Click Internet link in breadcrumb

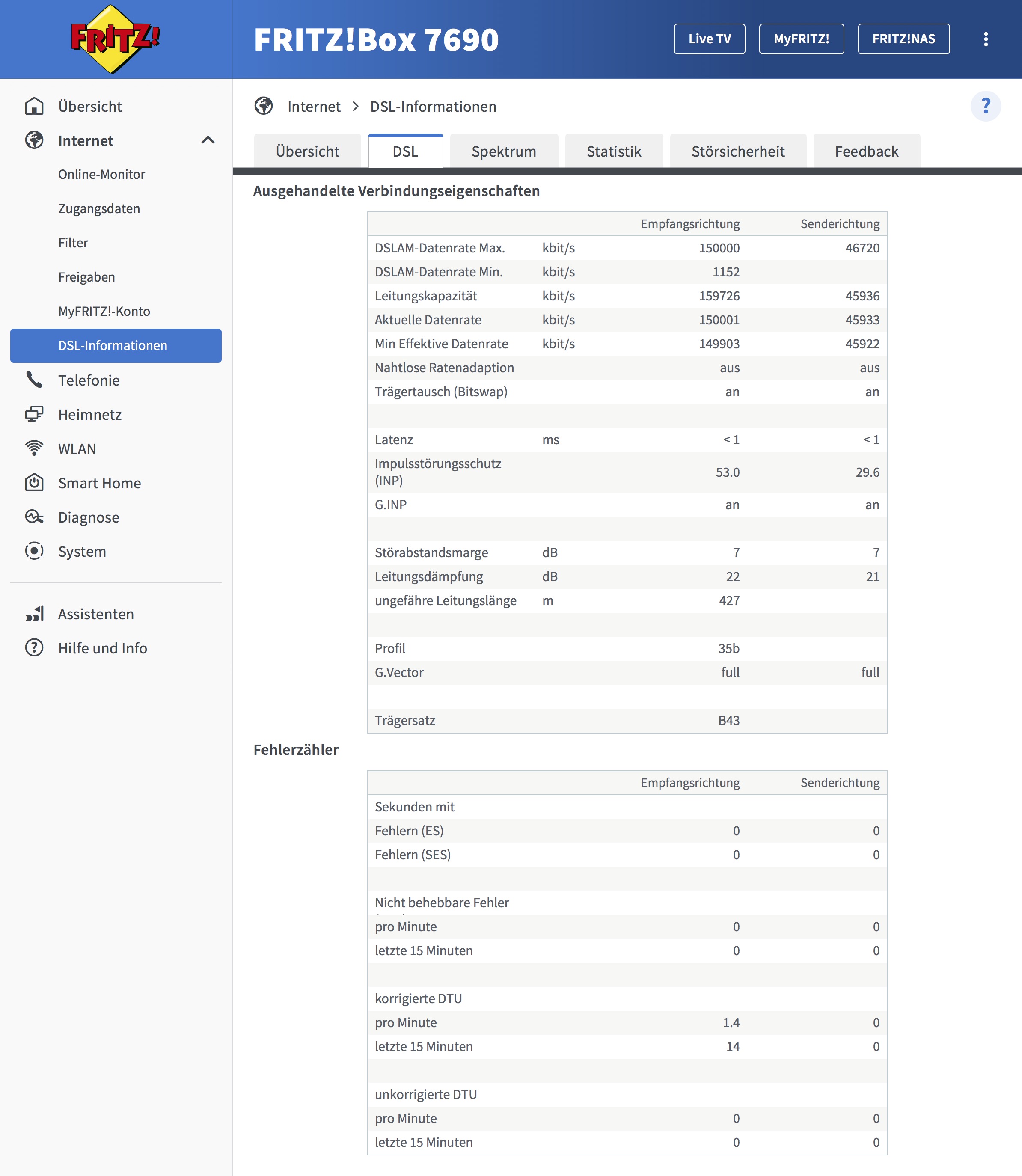(314, 107)
